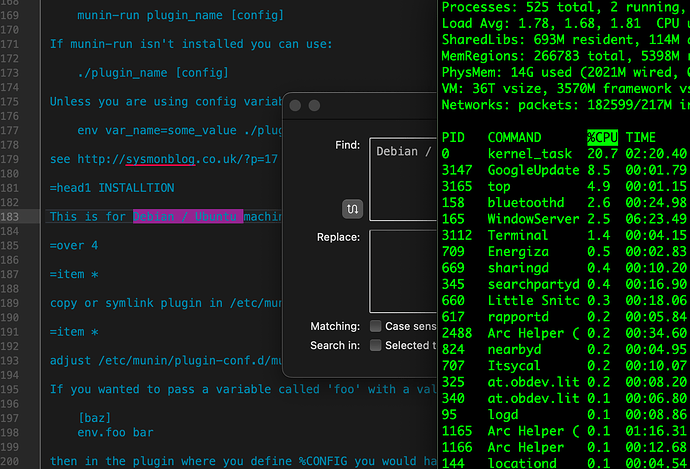Viewport: 690px width, 469px height.
Task: Click the 'If munin-run isn't installed' line
Action: (x=191, y=44)
